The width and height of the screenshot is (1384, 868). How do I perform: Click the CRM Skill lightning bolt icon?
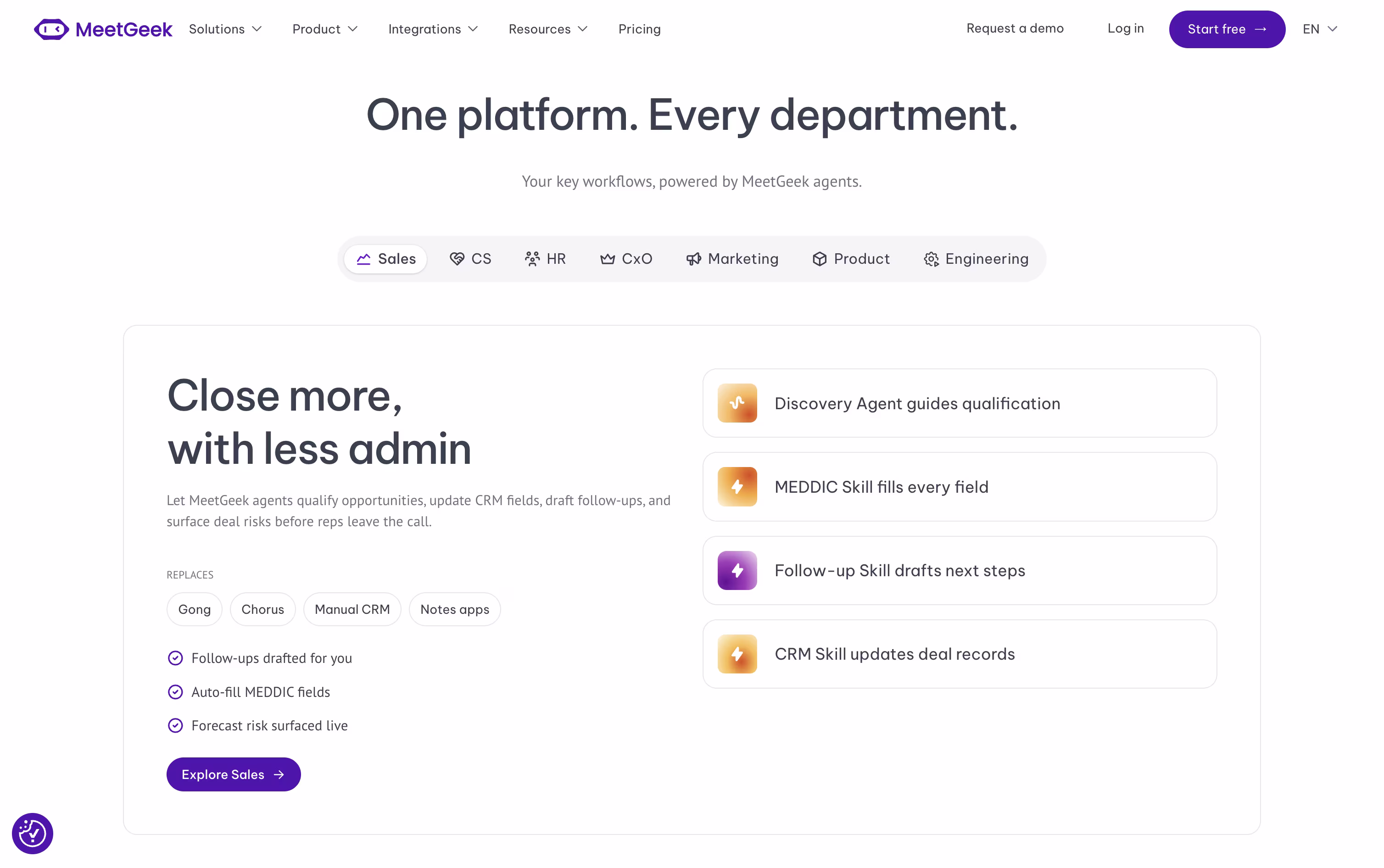click(737, 654)
